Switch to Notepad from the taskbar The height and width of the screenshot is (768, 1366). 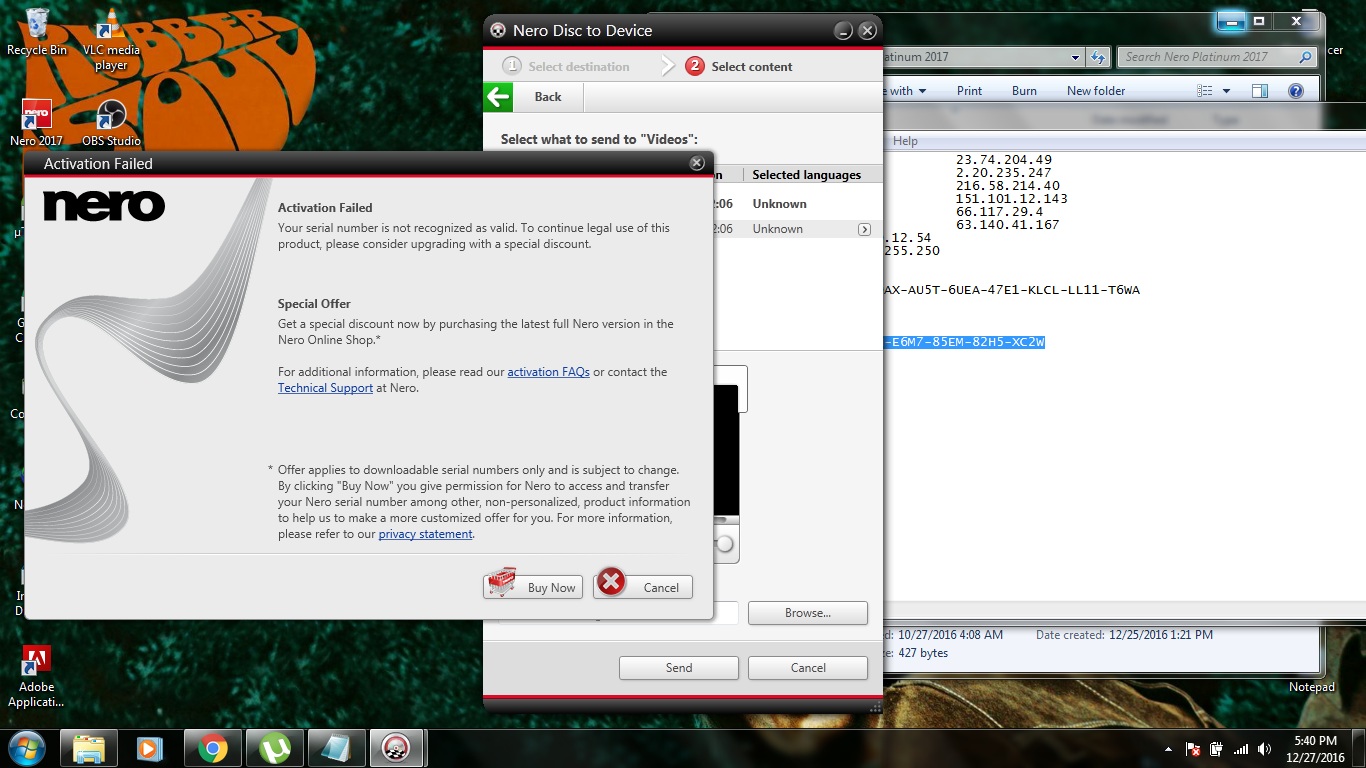336,748
